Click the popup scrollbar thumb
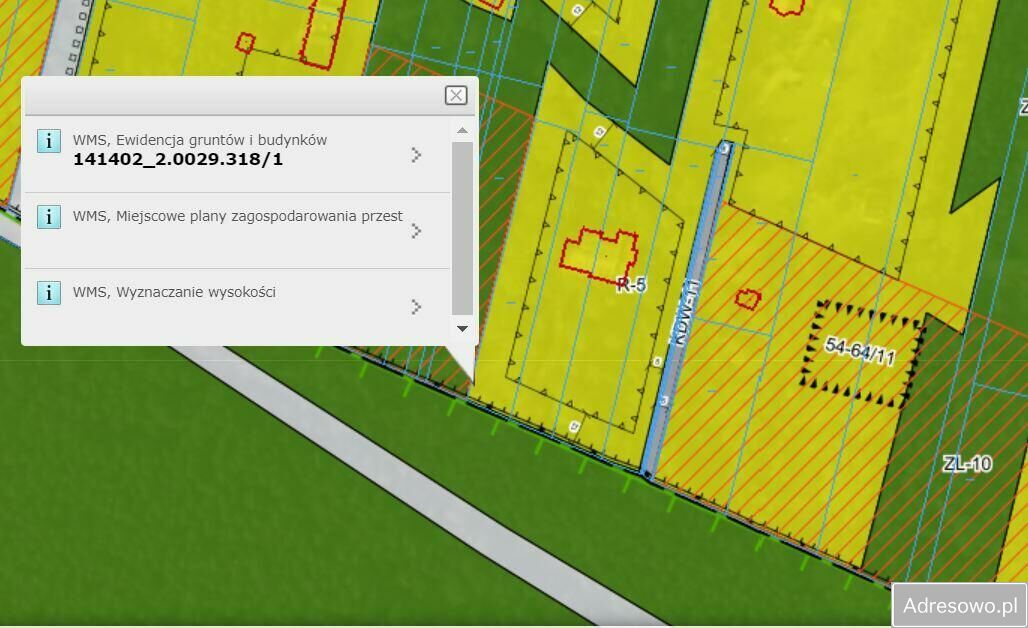The width and height of the screenshot is (1028, 628). tap(462, 228)
